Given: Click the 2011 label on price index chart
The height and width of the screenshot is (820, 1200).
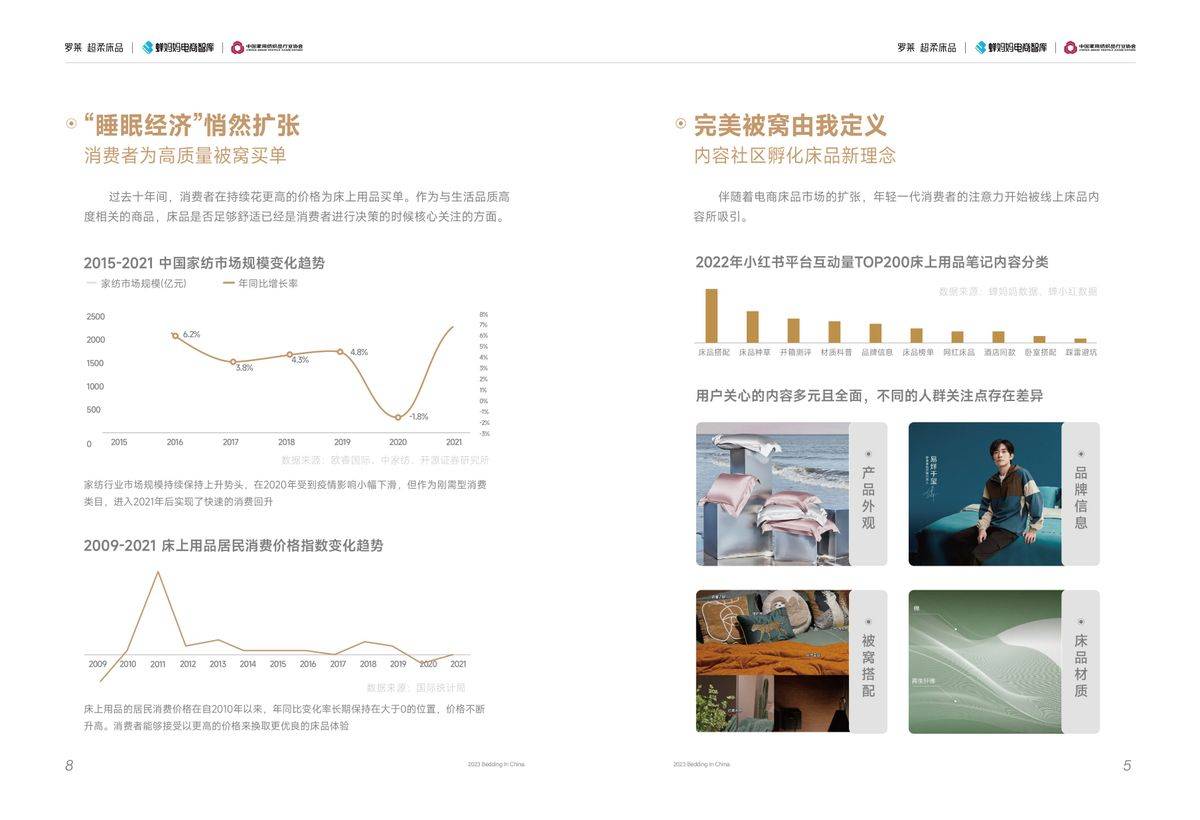Looking at the screenshot, I should tap(158, 664).
